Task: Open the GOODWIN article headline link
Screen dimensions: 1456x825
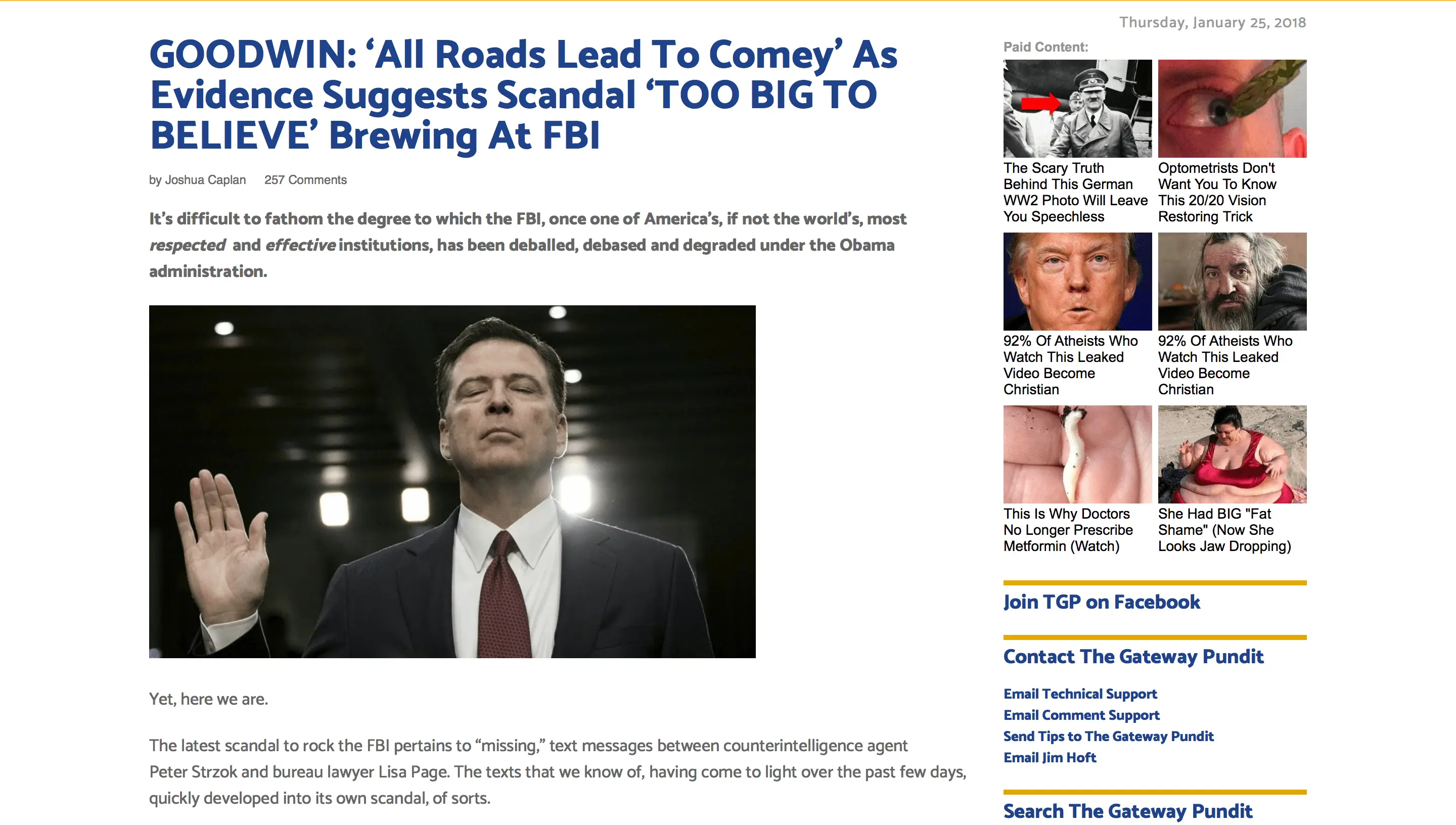Action: pyautogui.click(x=523, y=95)
